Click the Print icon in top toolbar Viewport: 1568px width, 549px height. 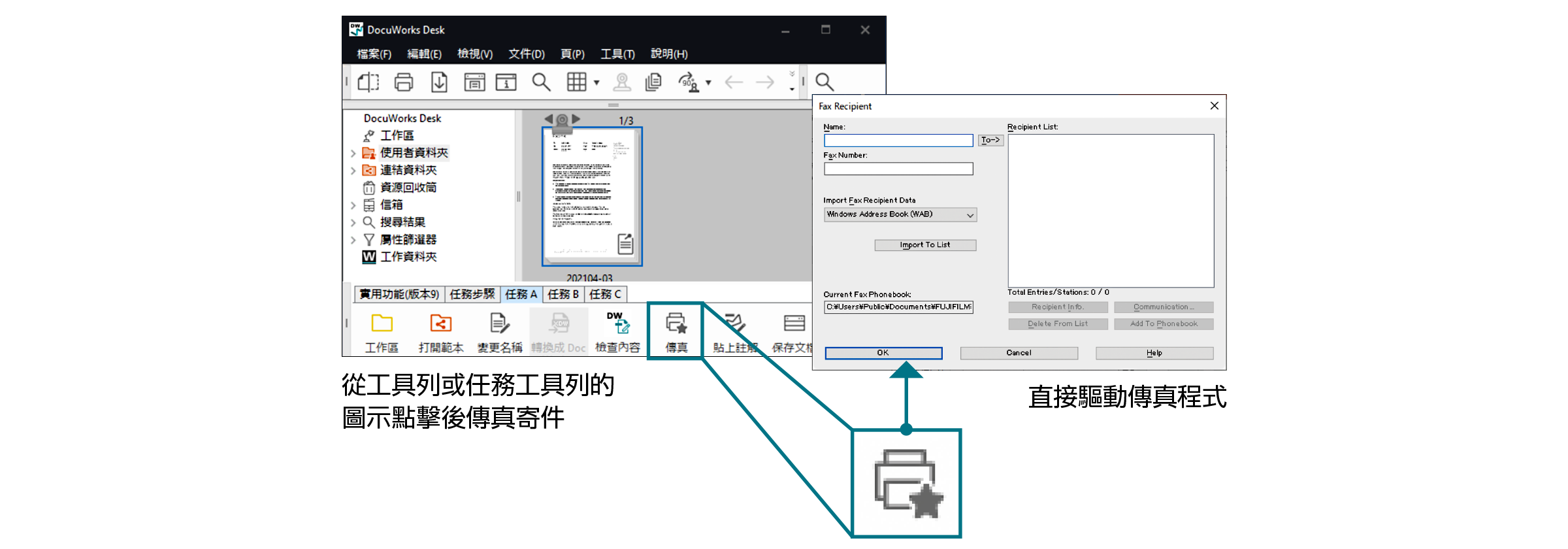coord(404,82)
